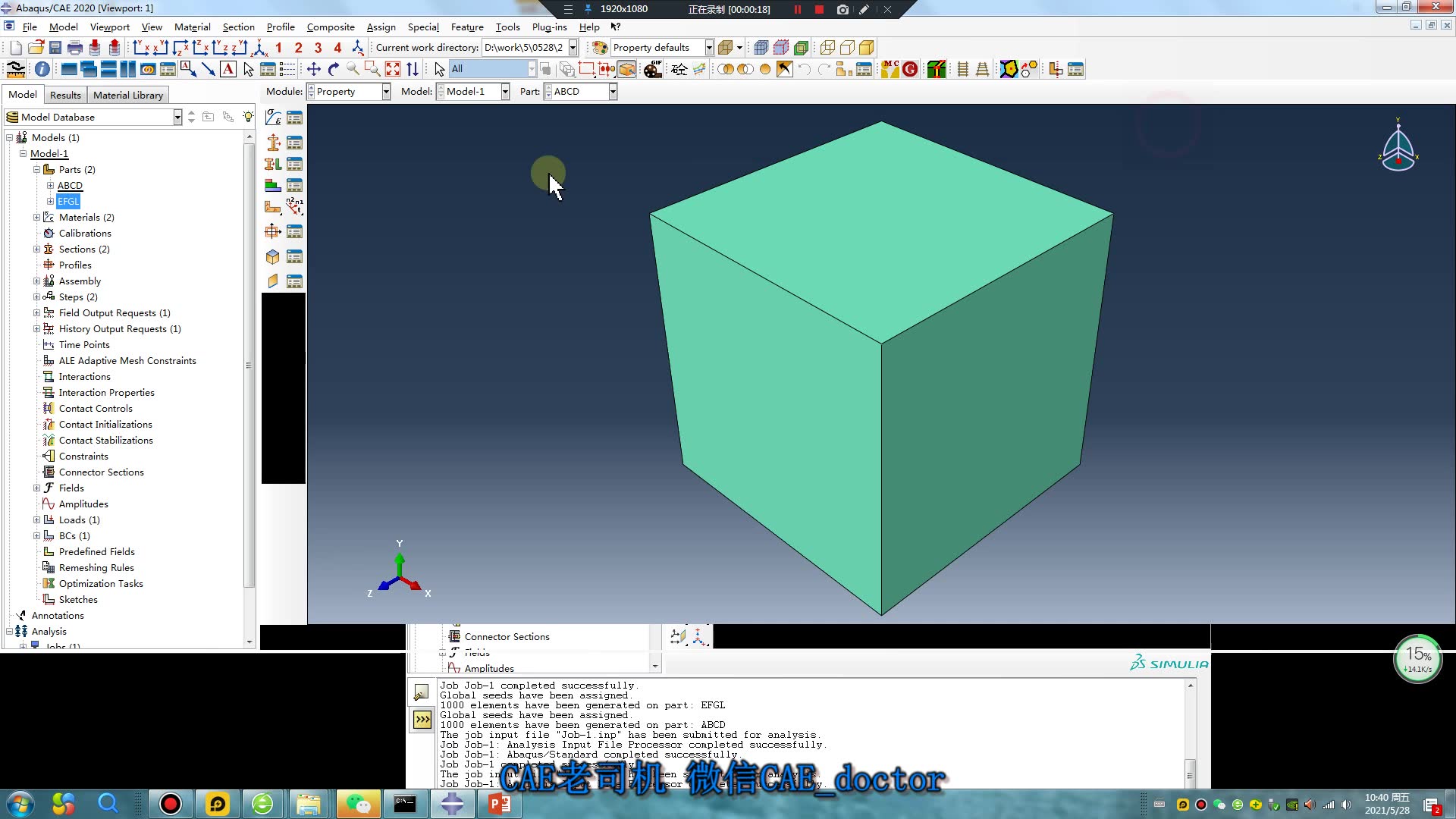Screen dimensions: 1456x819
Task: Click the red stop recording button
Action: (819, 9)
